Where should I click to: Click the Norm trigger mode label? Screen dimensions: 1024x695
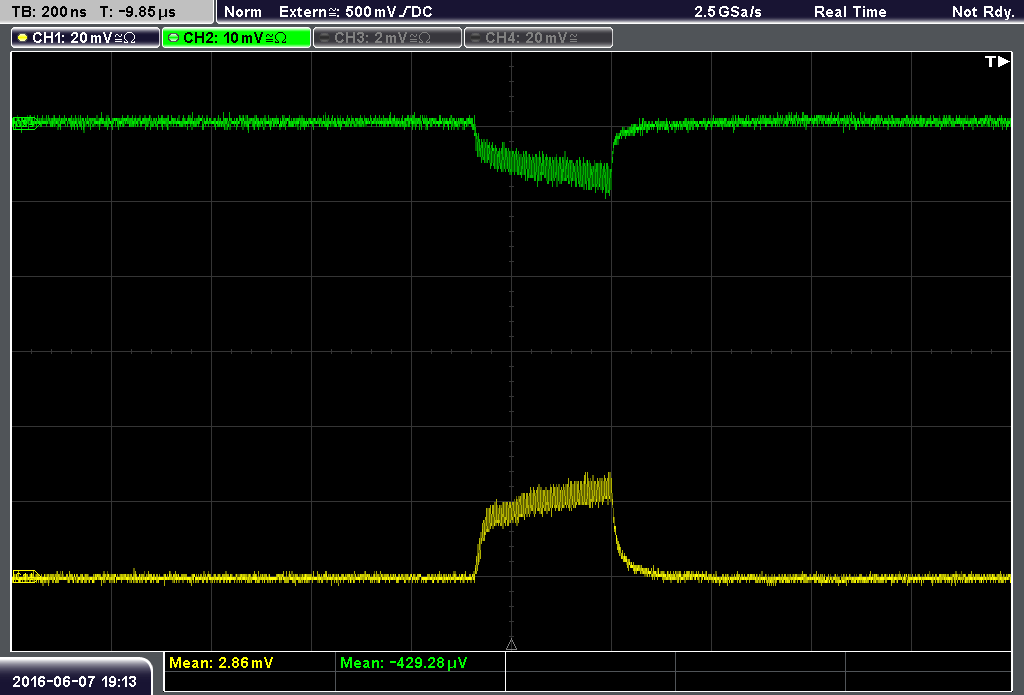pyautogui.click(x=242, y=12)
